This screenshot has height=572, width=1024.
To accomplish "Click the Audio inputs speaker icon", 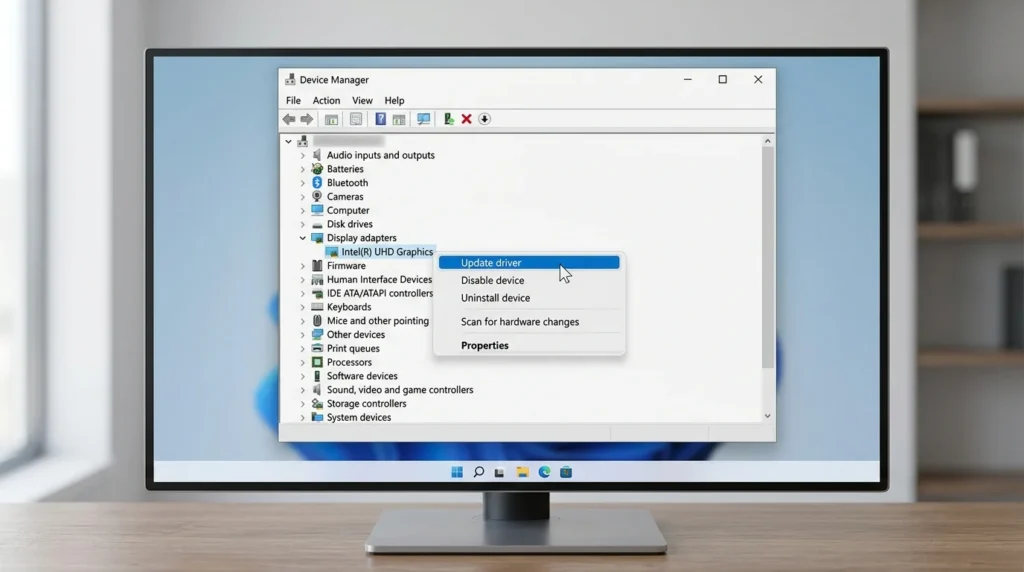I will pos(317,155).
